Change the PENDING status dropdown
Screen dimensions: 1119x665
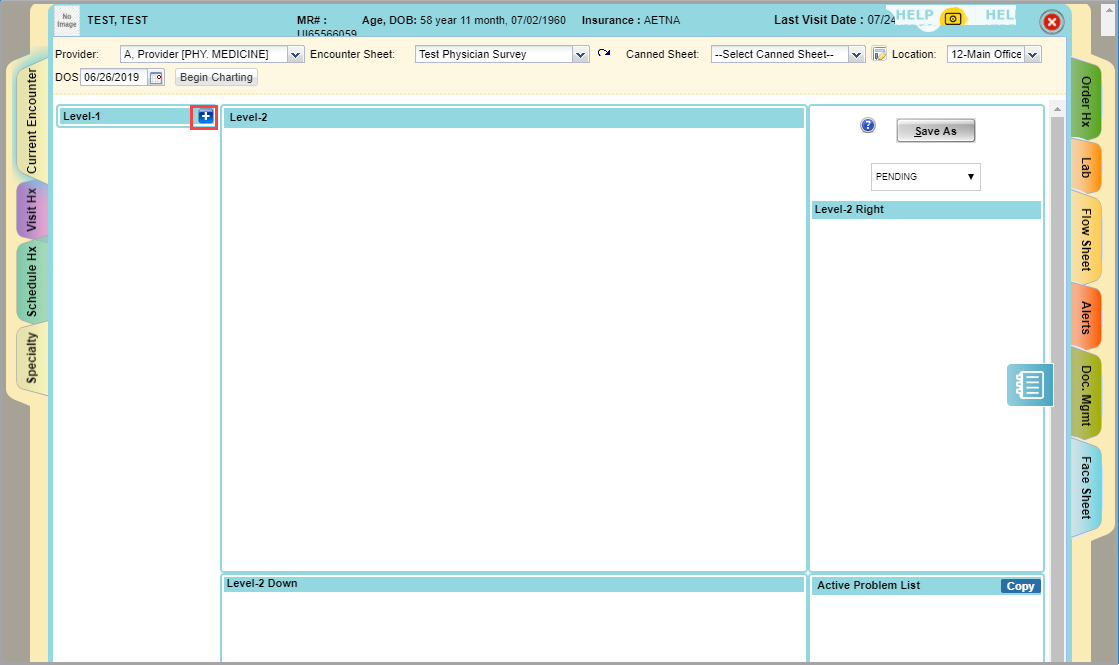pos(925,177)
